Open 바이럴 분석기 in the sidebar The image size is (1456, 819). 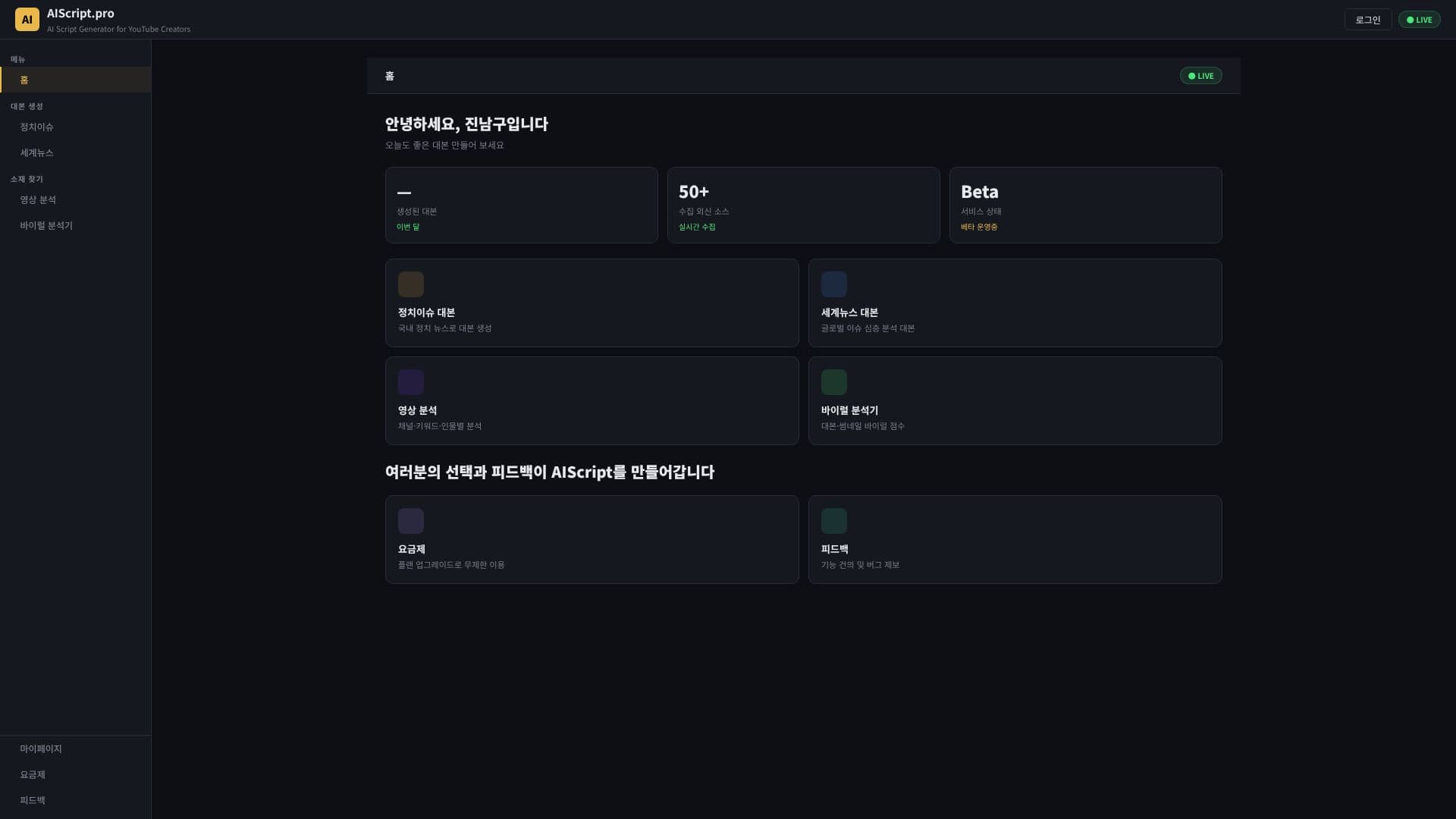tap(76, 225)
